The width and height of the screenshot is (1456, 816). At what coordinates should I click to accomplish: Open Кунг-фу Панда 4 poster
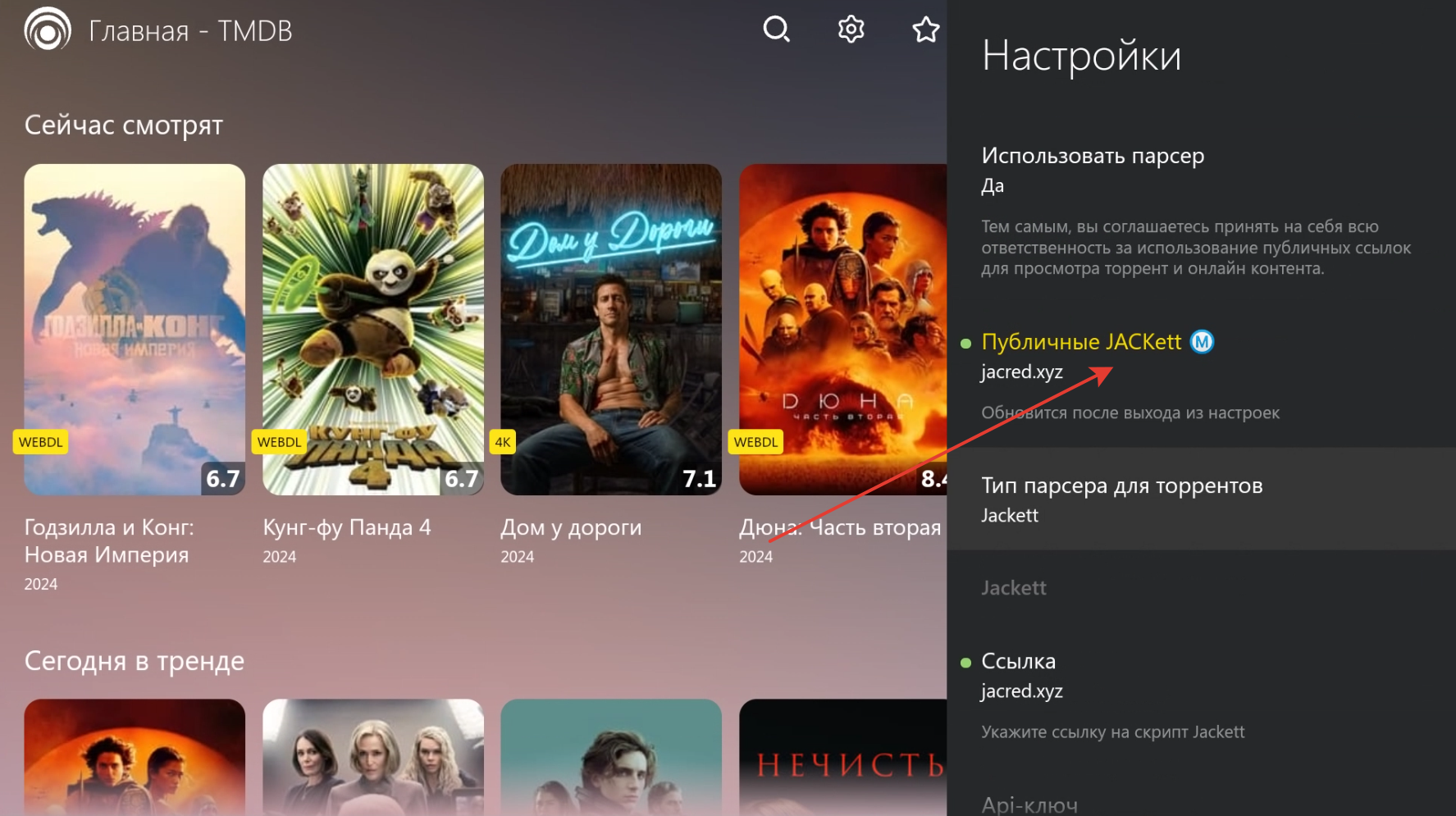(373, 330)
